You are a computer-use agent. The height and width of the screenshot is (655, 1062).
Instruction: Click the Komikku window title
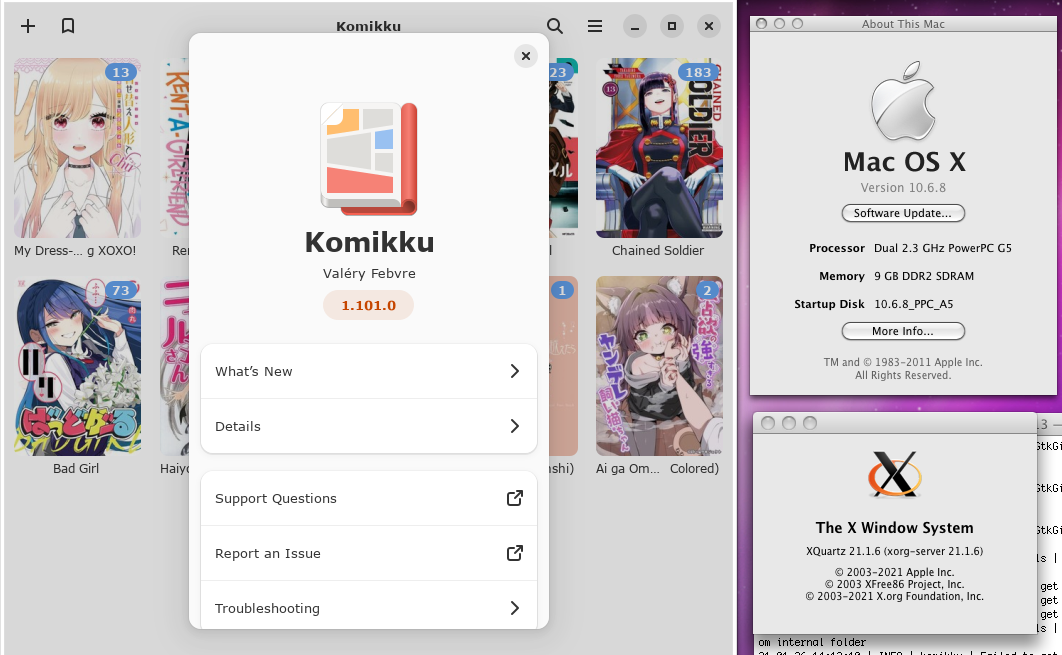coord(368,26)
